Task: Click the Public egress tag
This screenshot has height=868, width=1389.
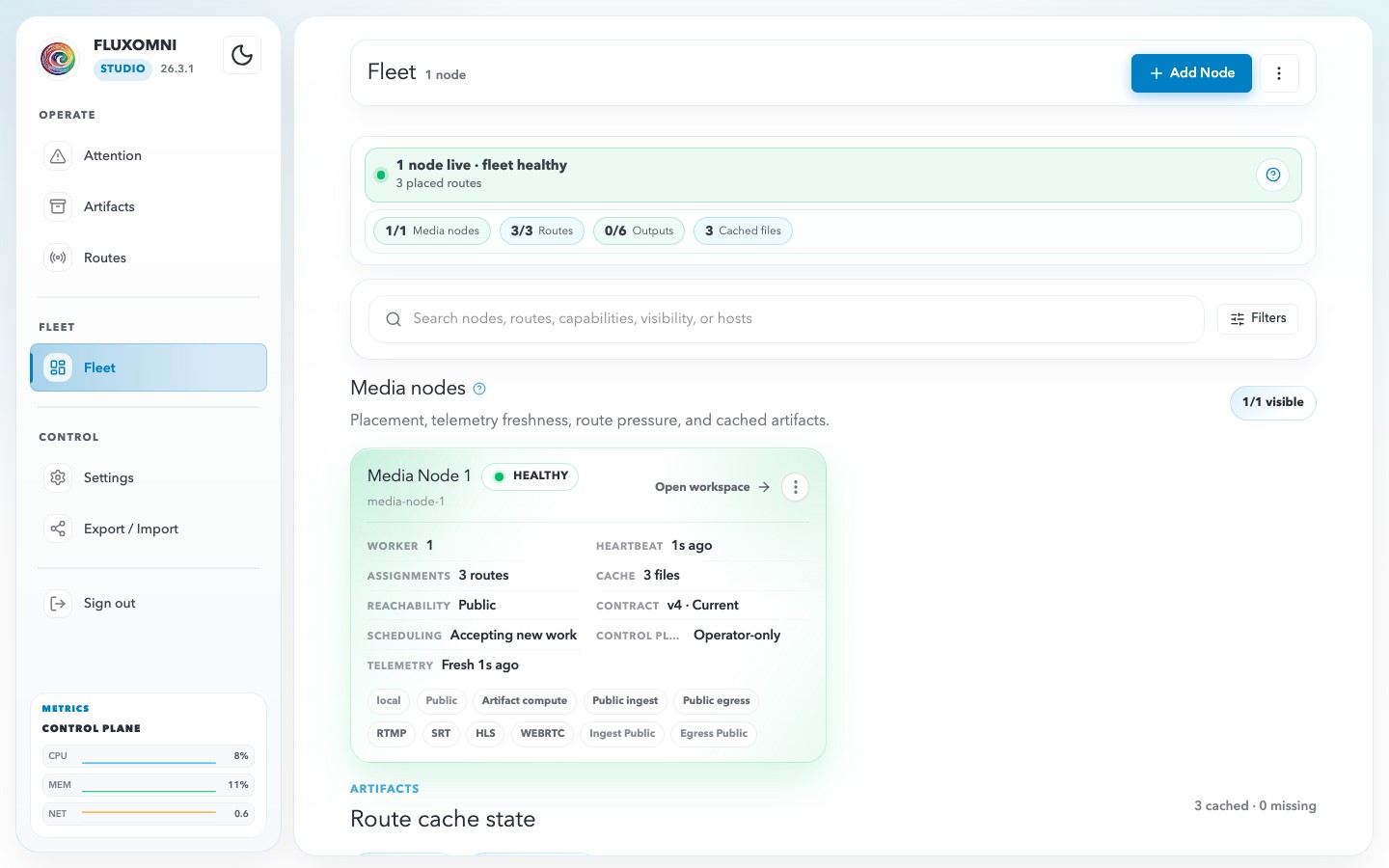Action: click(717, 701)
